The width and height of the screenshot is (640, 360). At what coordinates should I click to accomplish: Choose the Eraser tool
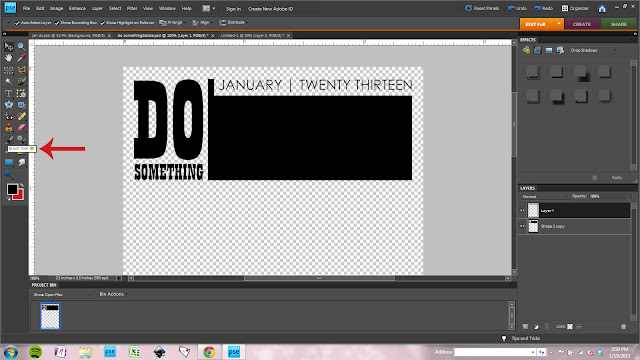(x=21, y=128)
